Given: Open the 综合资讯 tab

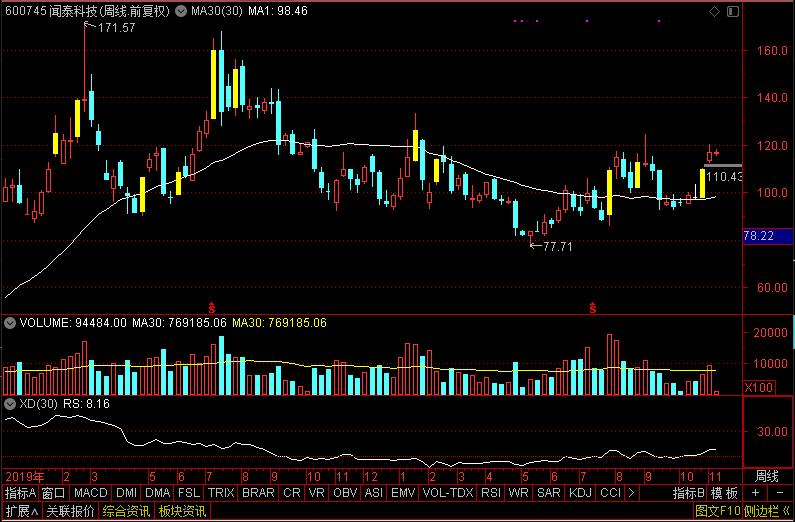Looking at the screenshot, I should coord(126,511).
